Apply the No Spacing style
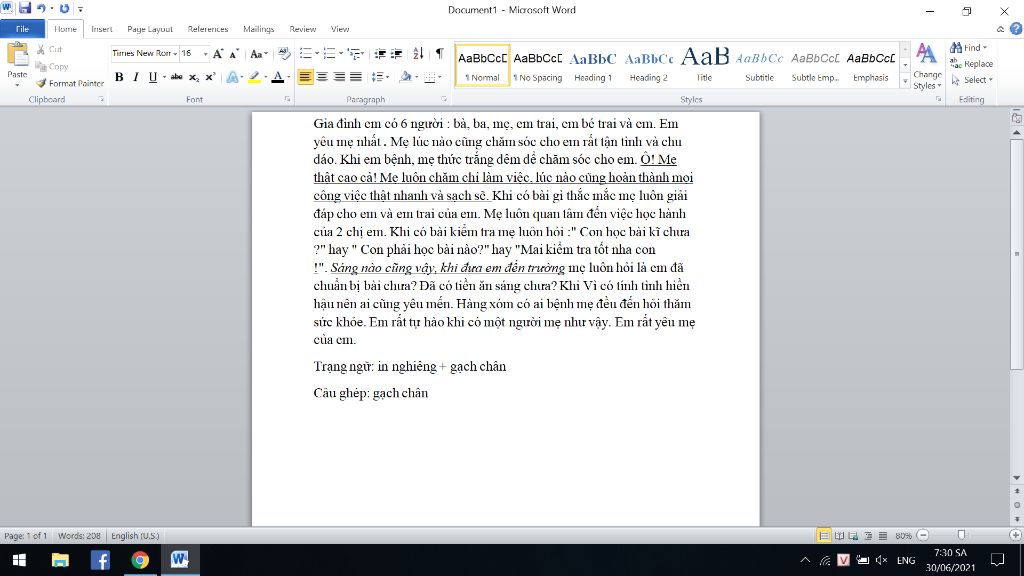 [x=537, y=65]
